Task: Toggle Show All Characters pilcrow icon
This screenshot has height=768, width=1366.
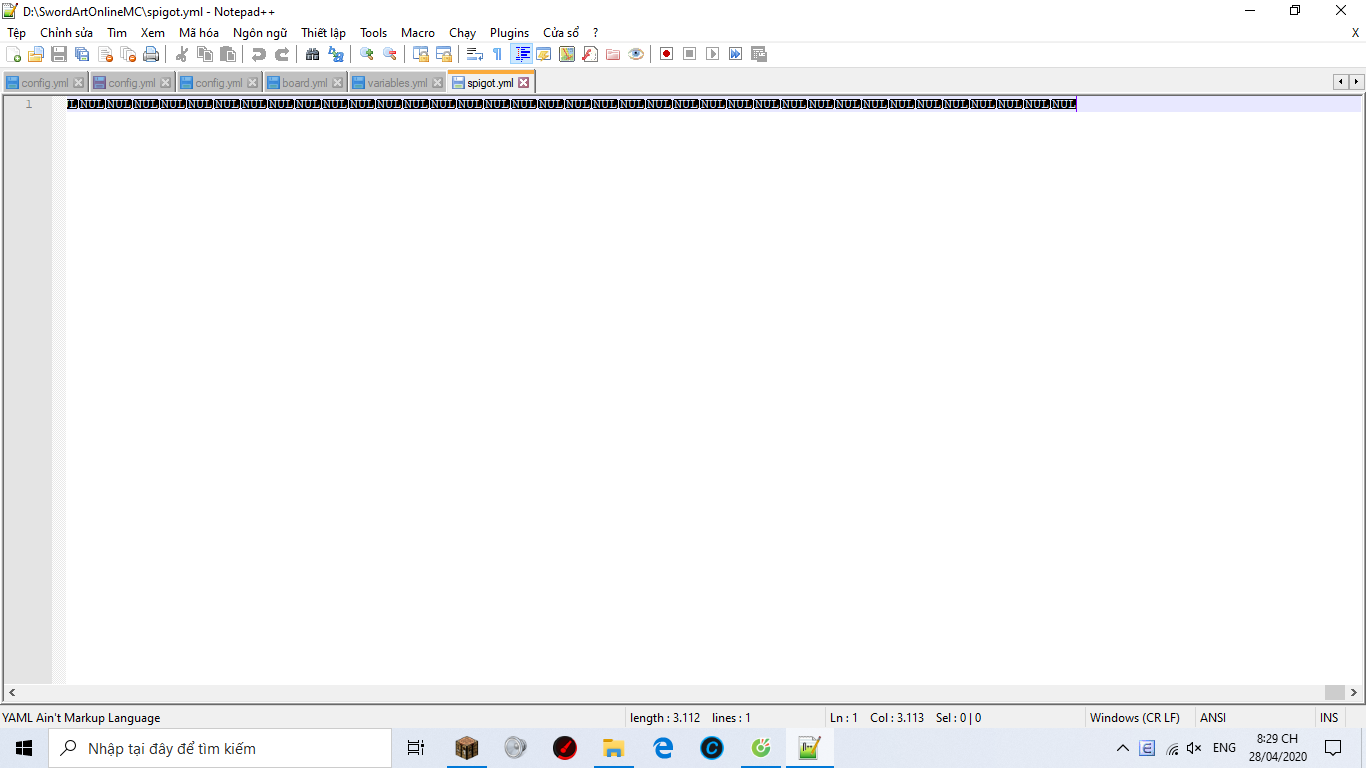Action: [498, 54]
